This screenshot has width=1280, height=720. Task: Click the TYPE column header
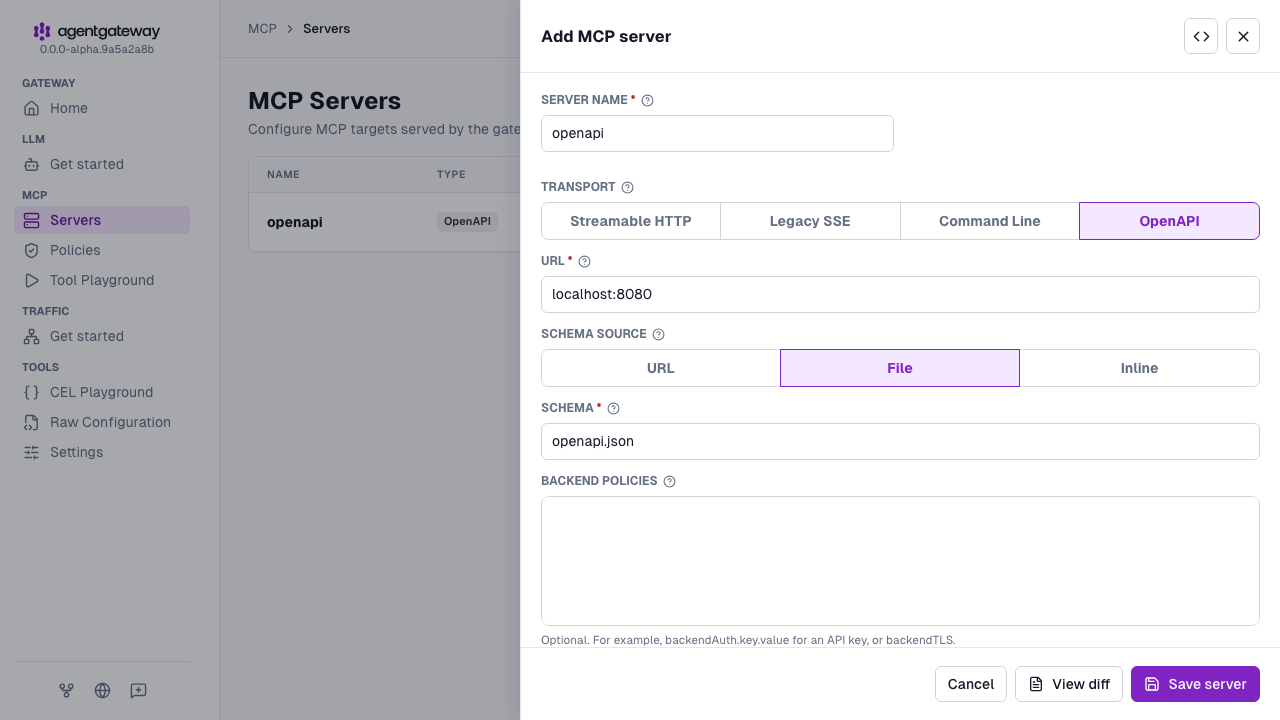[x=451, y=174]
